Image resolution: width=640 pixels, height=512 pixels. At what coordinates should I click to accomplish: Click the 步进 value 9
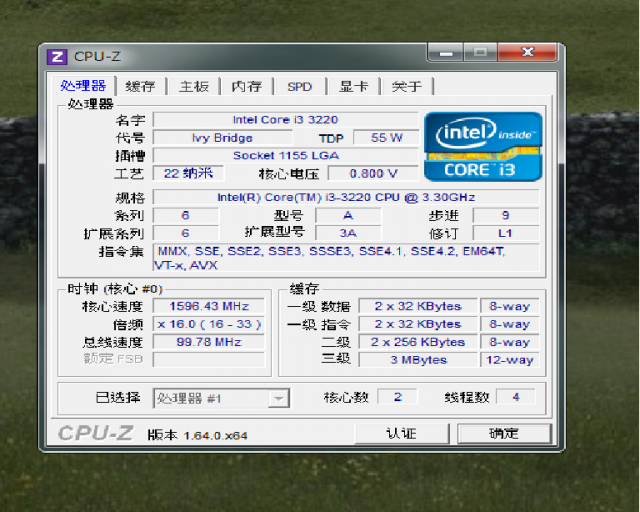(x=506, y=215)
